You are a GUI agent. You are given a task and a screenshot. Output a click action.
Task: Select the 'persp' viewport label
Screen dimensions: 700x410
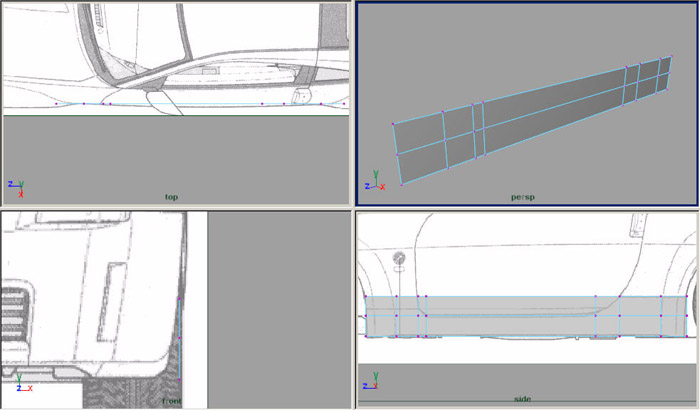pos(521,197)
